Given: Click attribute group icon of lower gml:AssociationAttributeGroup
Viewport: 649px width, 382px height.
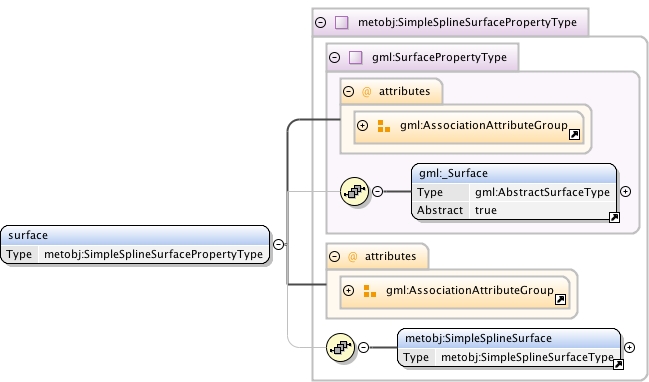Looking at the screenshot, I should (370, 291).
